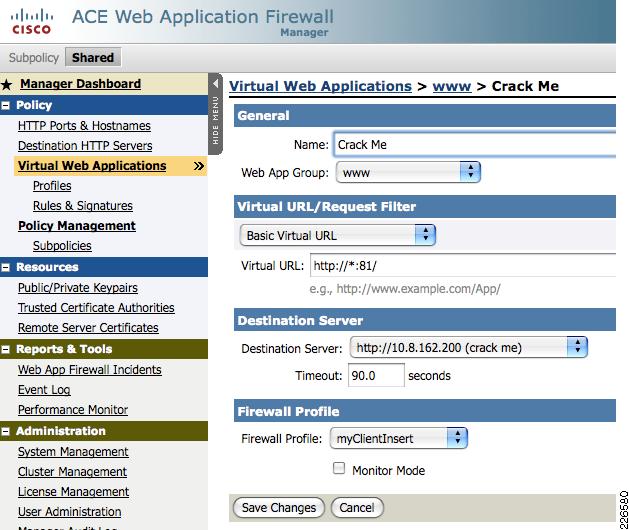The image size is (629, 530).
Task: Collapse the Administration section
Action: pos(6,431)
